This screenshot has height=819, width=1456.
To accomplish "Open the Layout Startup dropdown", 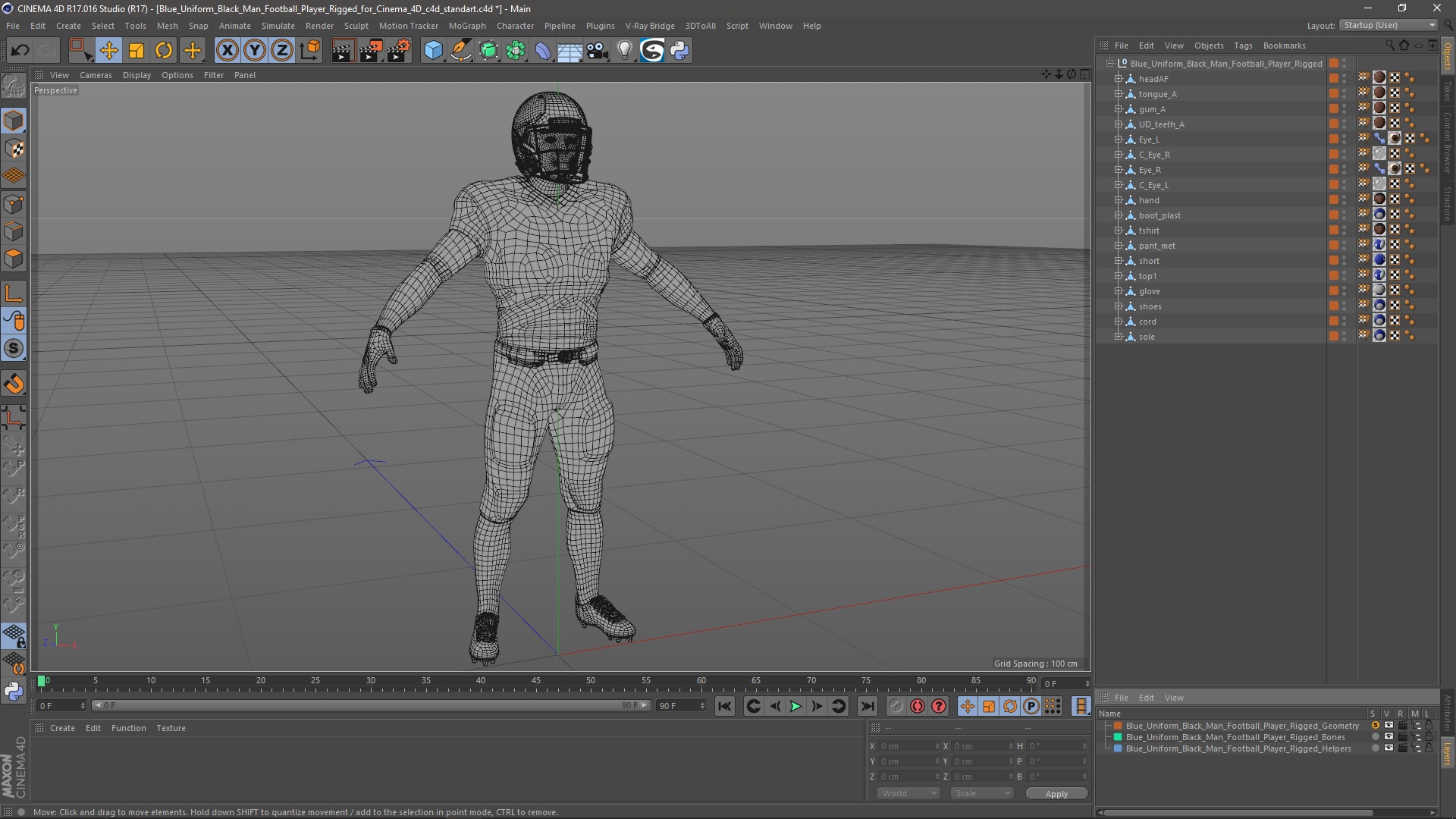I will pos(1389,25).
